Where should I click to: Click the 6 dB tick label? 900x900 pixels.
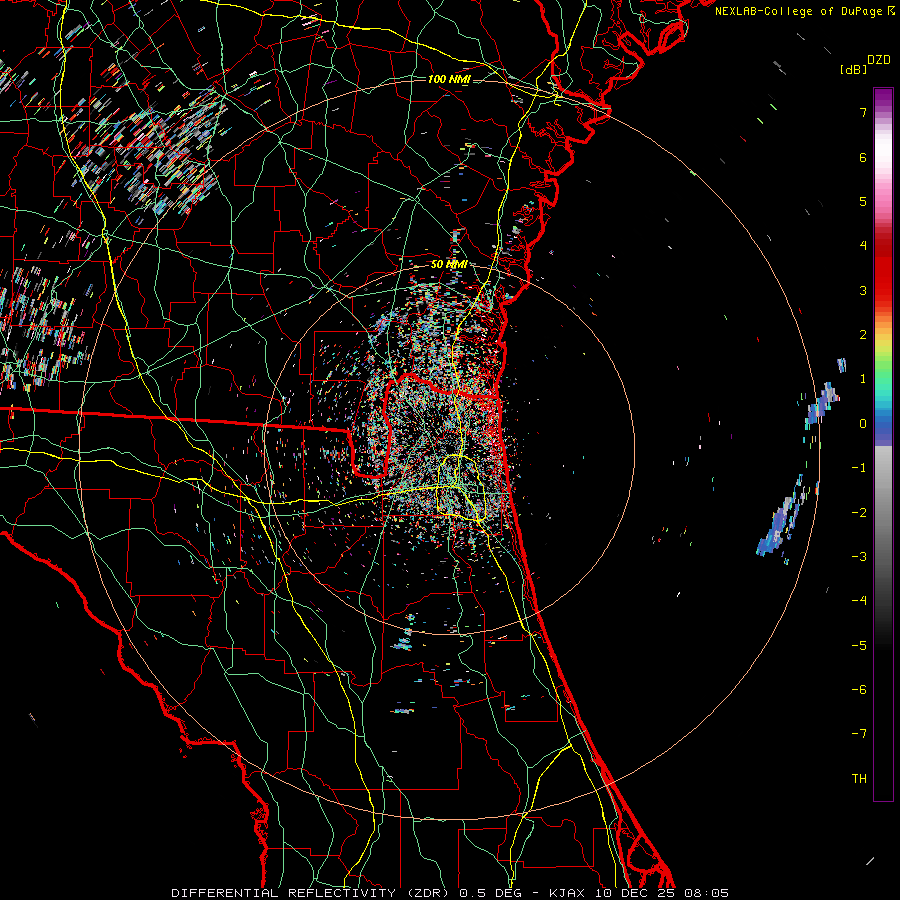tap(863, 157)
